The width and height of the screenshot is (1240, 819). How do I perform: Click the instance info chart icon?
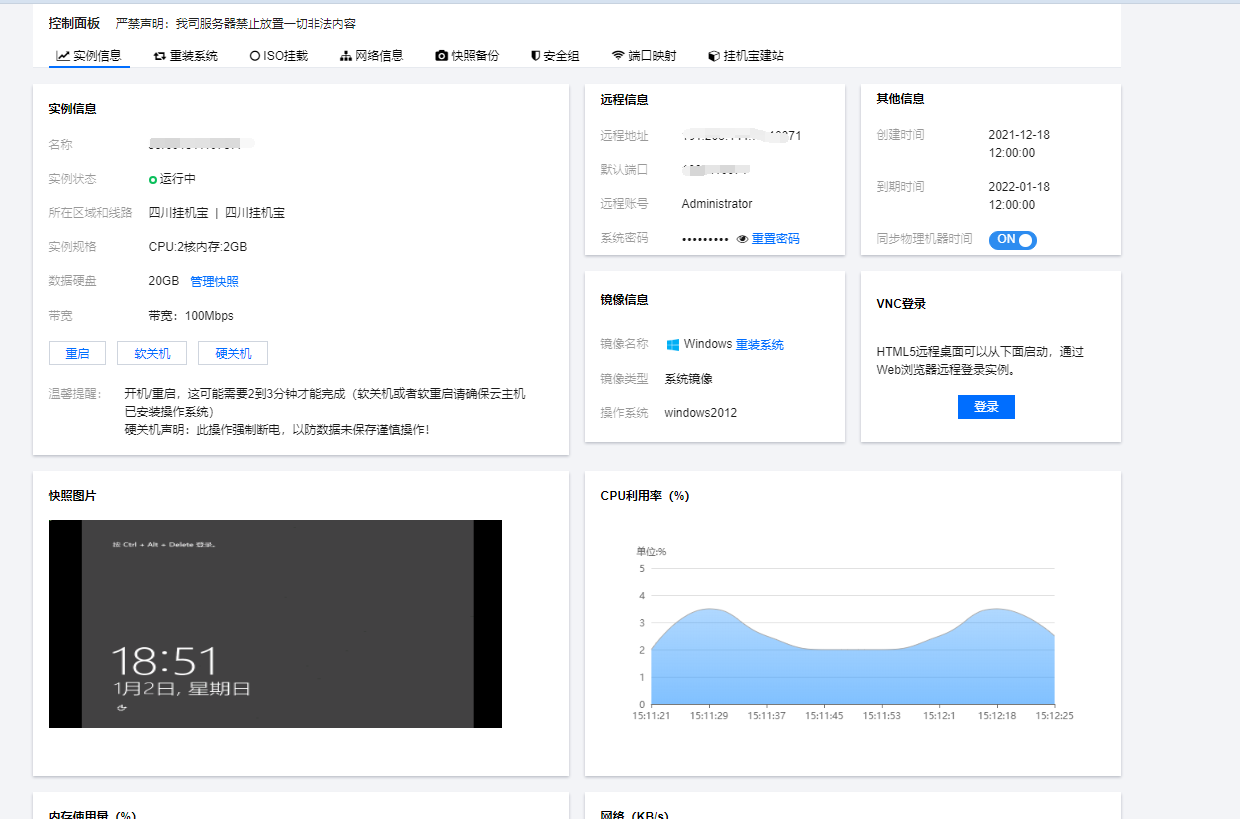pos(63,56)
